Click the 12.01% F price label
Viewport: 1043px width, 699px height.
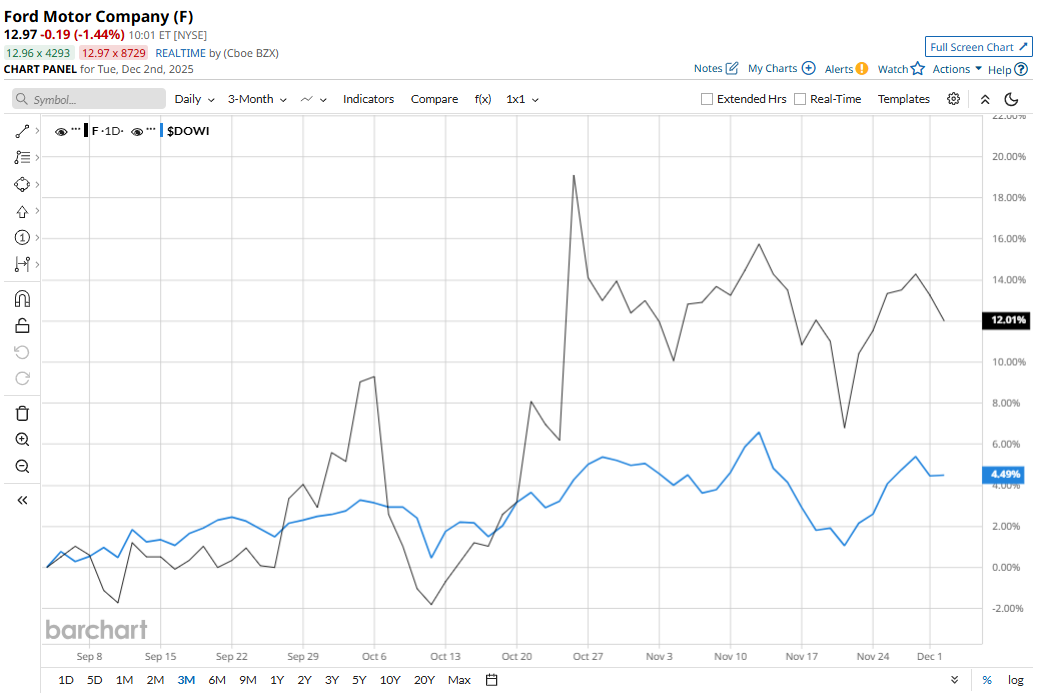[x=1008, y=320]
